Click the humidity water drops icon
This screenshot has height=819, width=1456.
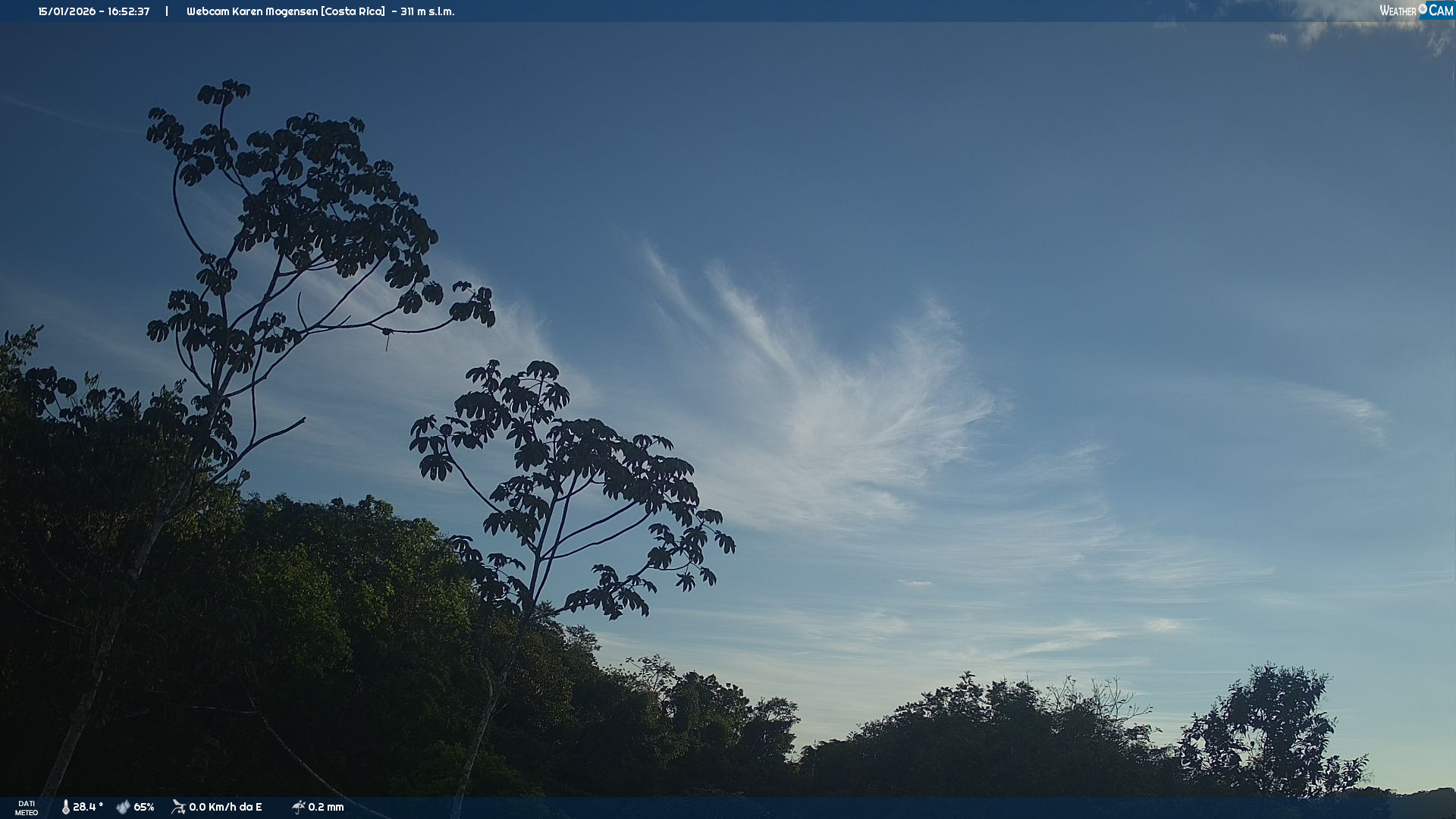(123, 807)
